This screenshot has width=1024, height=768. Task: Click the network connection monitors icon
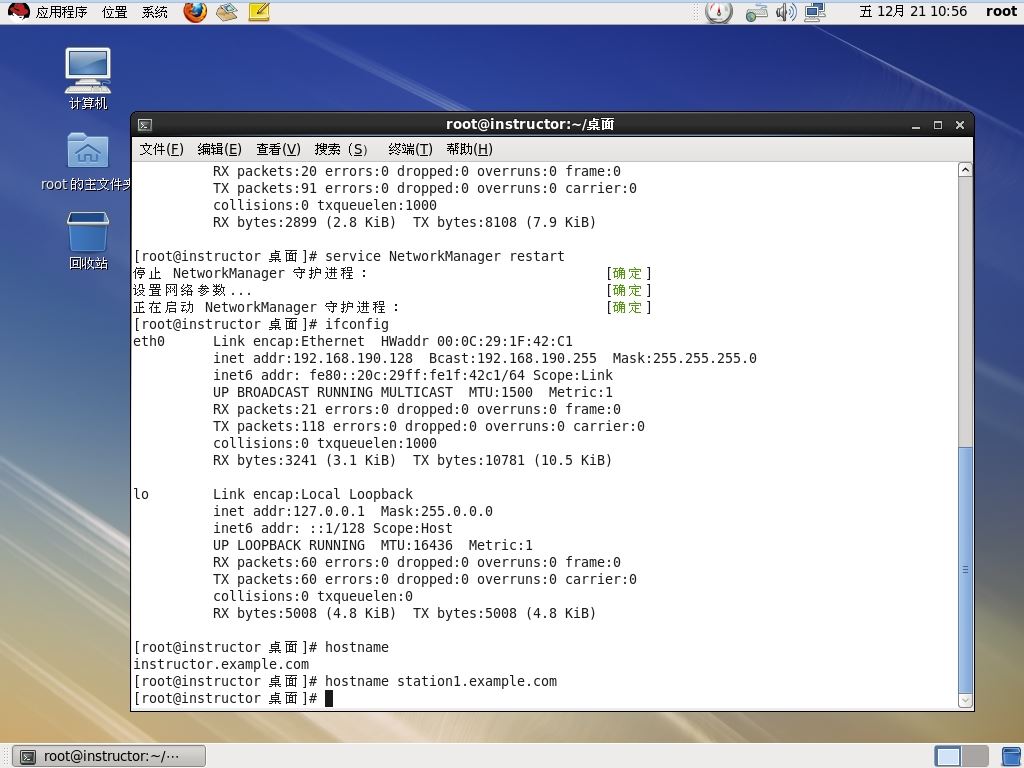pos(815,12)
